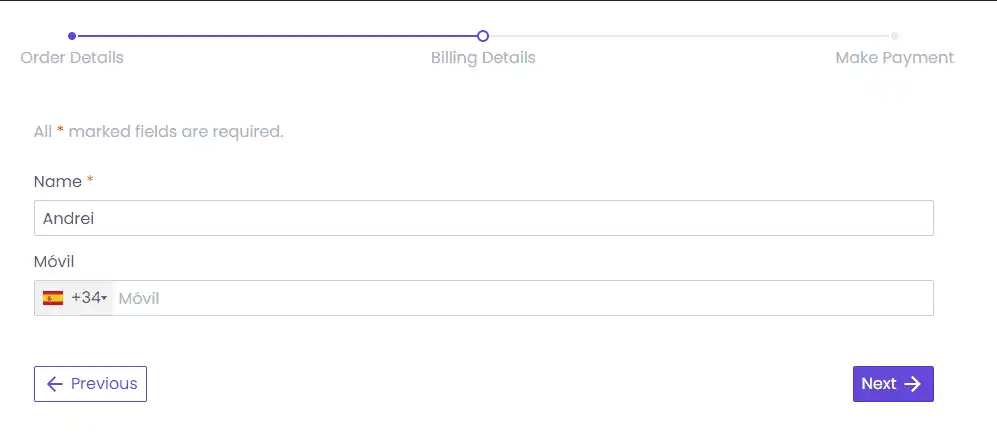Jump to the Make Payment step label
This screenshot has height=442, width=997.
tap(894, 58)
